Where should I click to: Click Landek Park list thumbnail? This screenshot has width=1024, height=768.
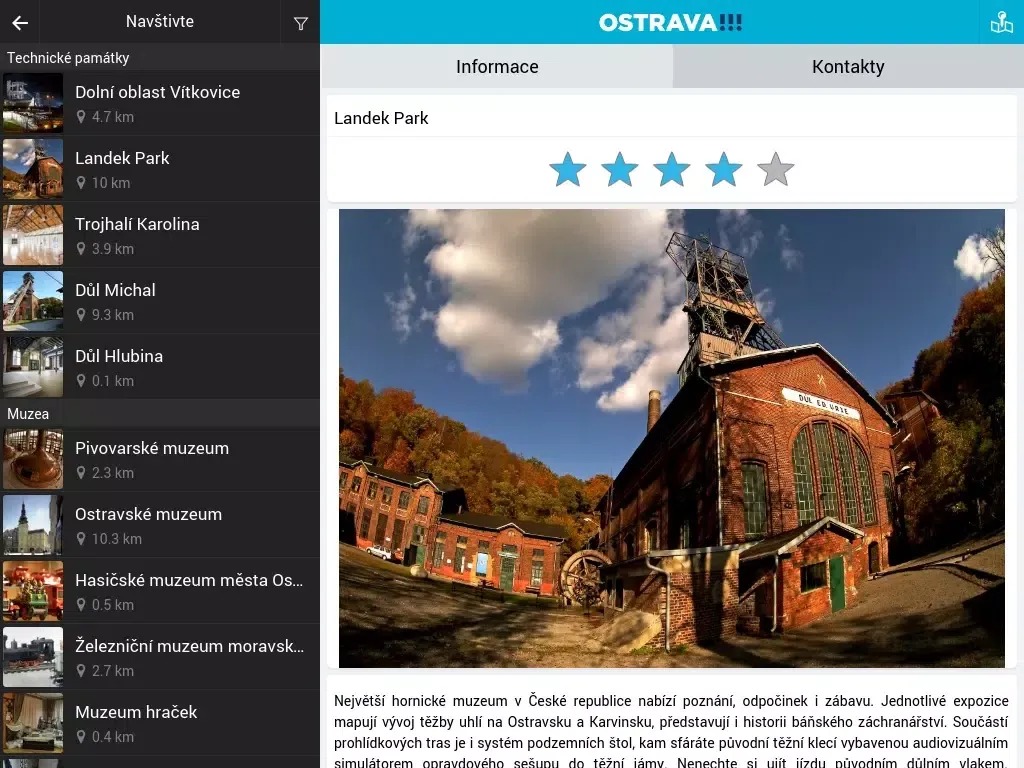click(33, 169)
